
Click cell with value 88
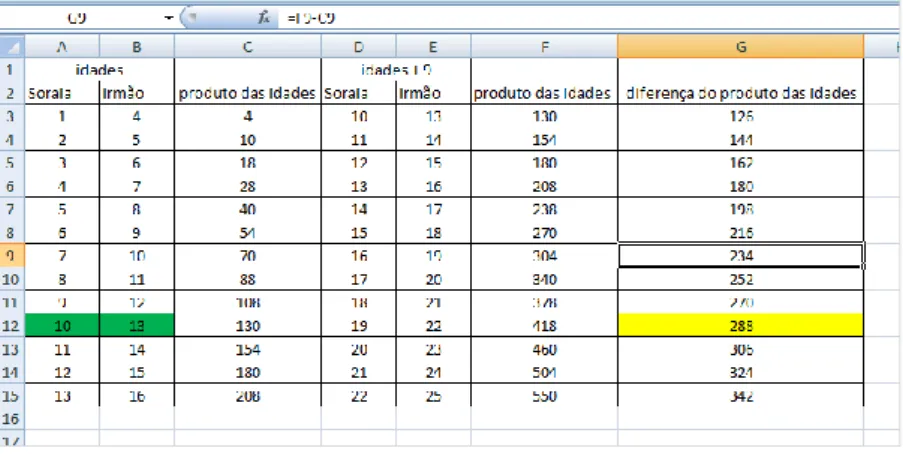pyautogui.click(x=248, y=279)
